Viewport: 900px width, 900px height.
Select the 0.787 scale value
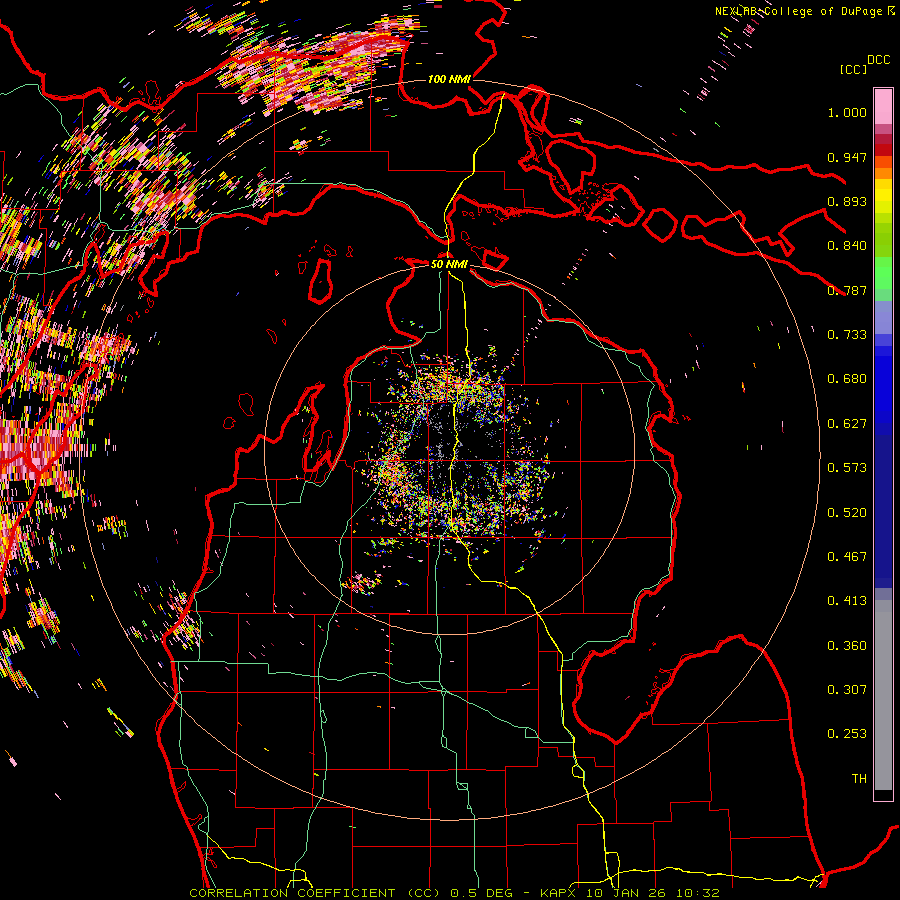pyautogui.click(x=847, y=290)
